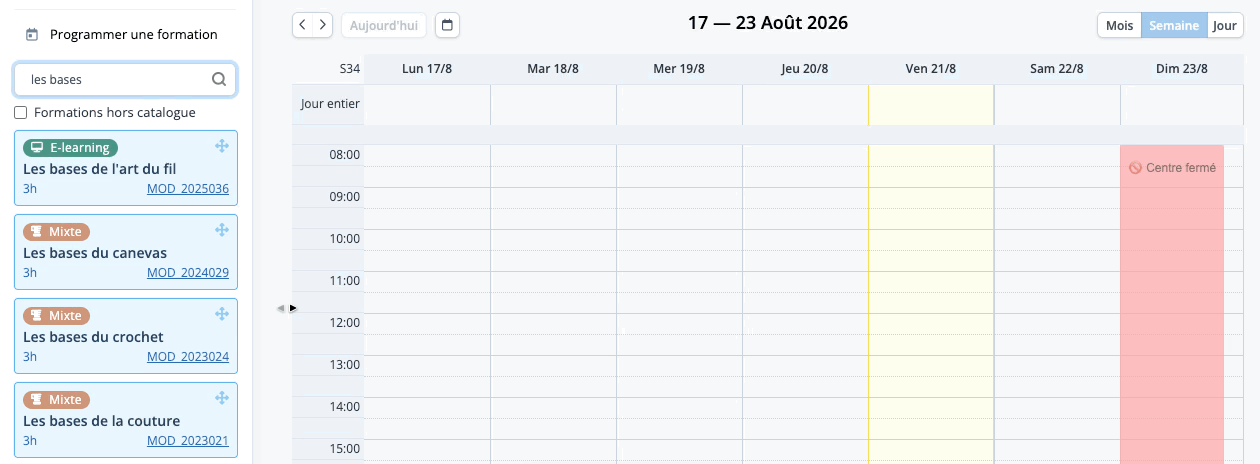Click the calendar icon beside Programmer une formation

pos(32,35)
